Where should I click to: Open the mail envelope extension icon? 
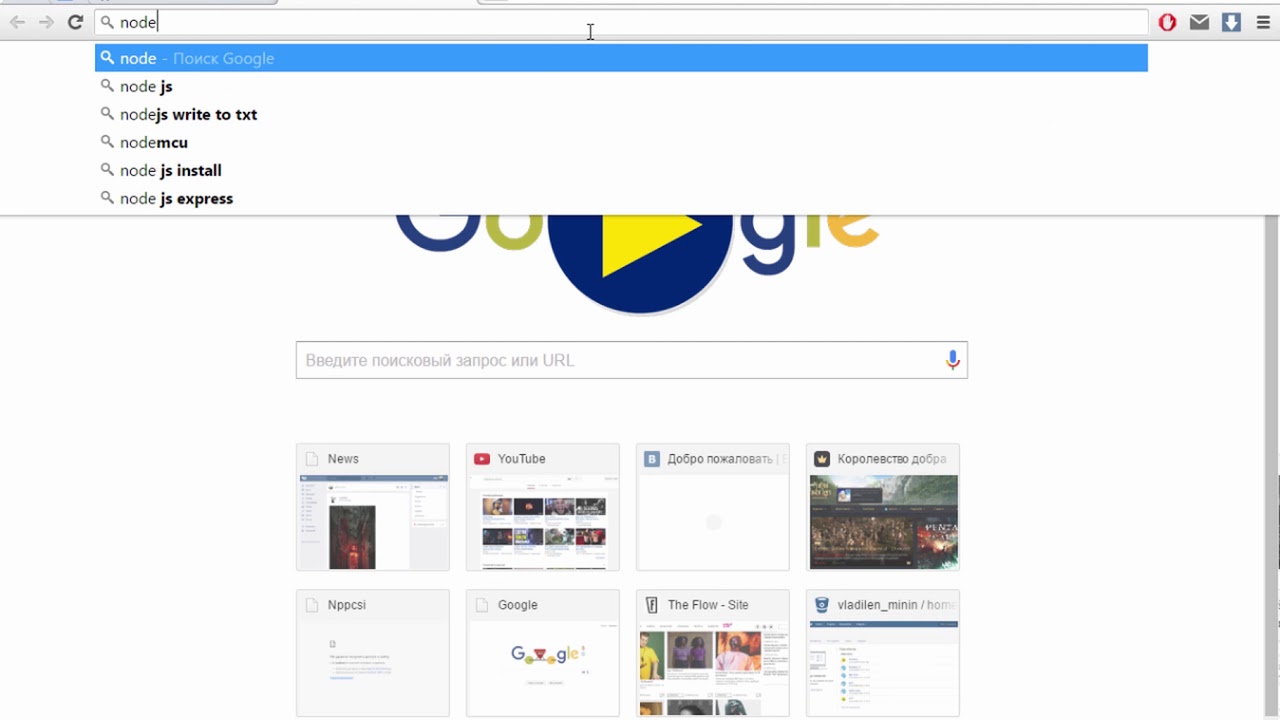(x=1199, y=22)
